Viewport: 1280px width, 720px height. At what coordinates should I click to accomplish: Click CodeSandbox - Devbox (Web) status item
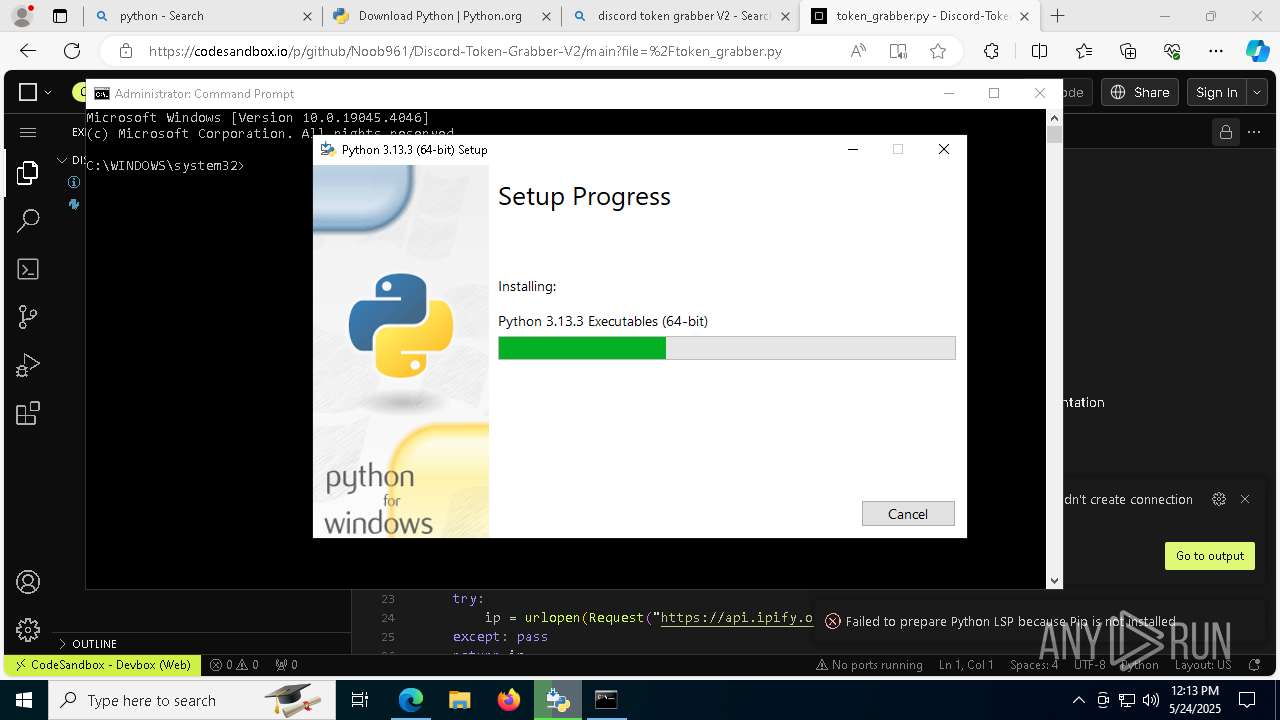tap(102, 664)
